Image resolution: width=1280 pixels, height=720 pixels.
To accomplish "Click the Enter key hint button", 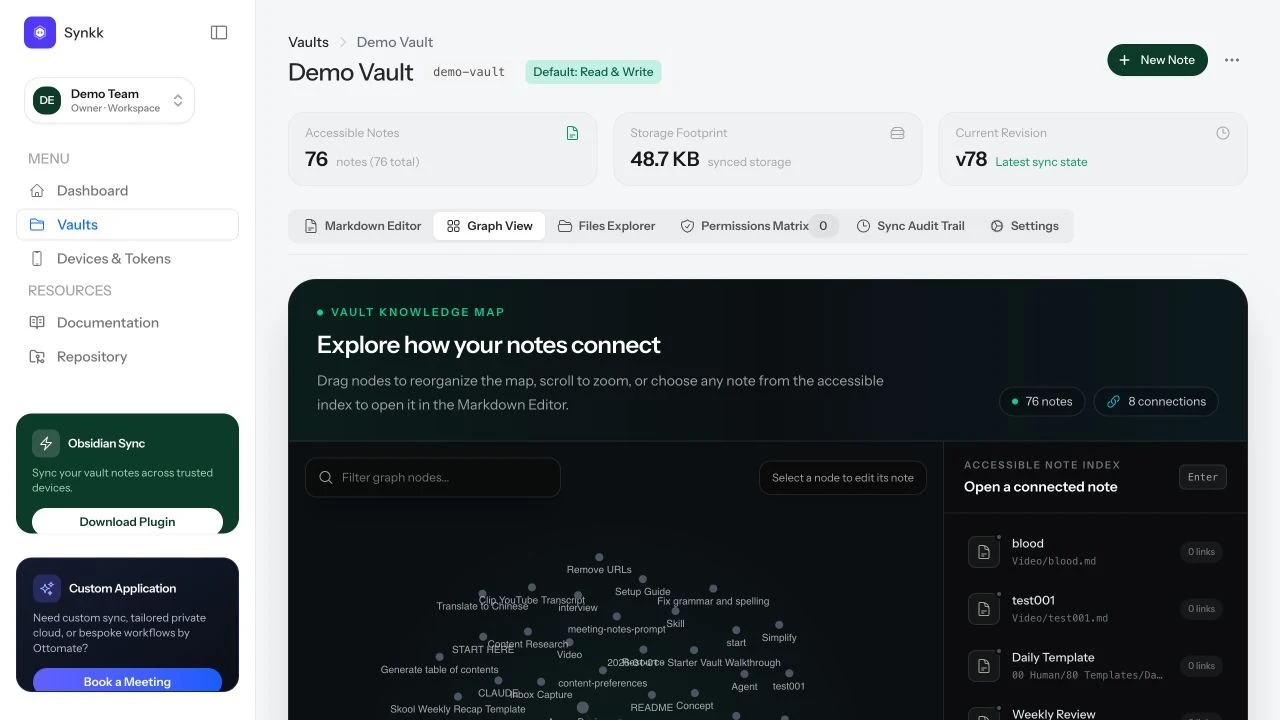I will tap(1203, 477).
